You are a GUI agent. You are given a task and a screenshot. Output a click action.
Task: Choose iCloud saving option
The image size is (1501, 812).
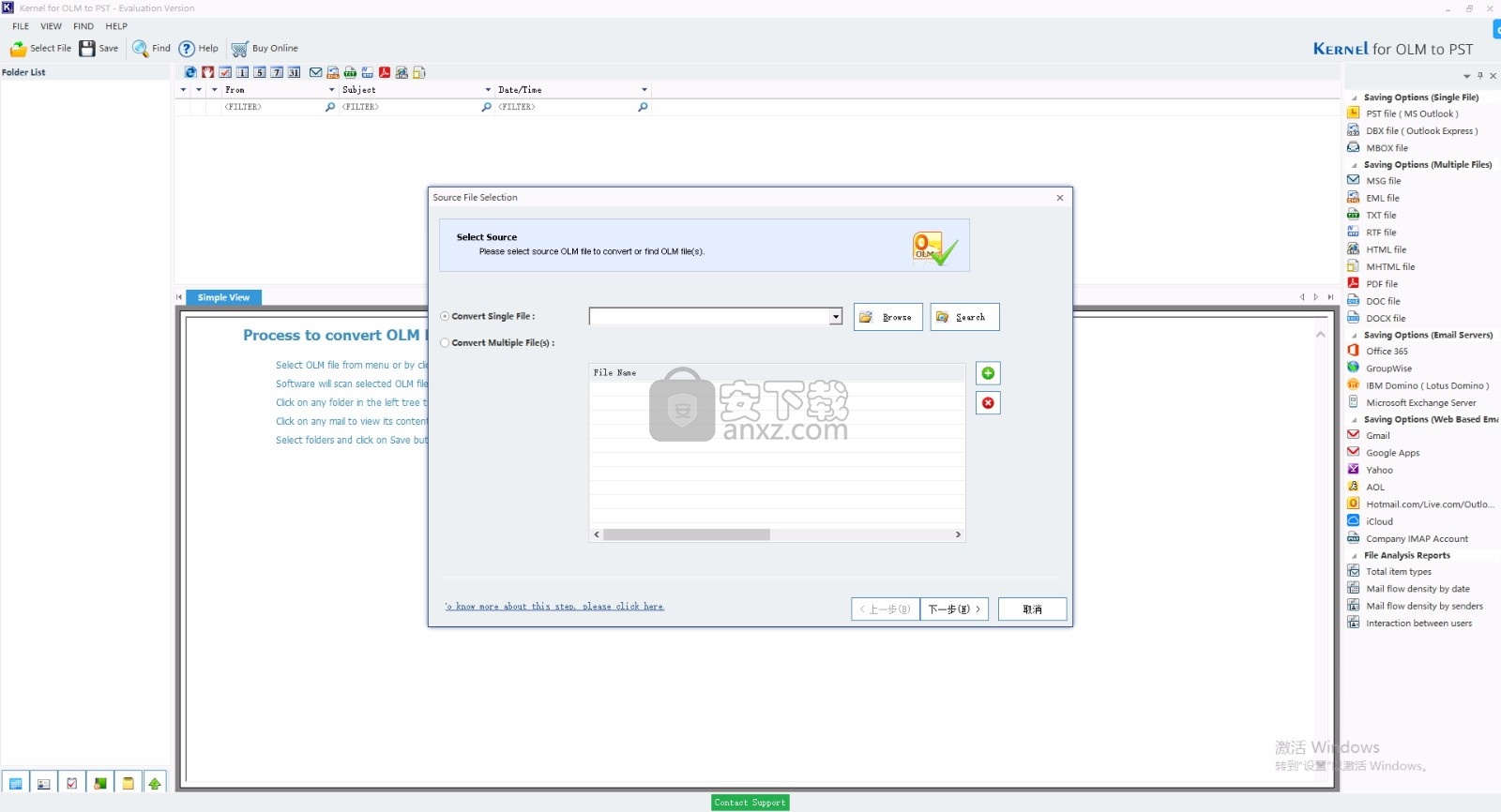tap(1379, 521)
